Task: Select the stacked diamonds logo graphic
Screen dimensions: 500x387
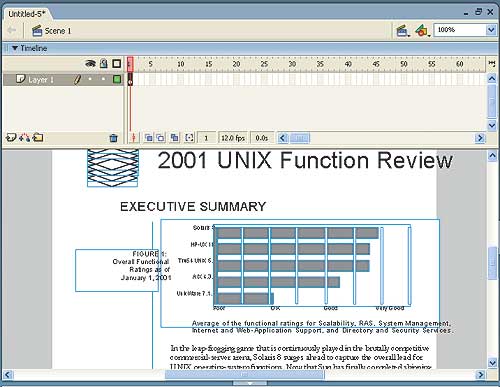Action: [x=113, y=168]
